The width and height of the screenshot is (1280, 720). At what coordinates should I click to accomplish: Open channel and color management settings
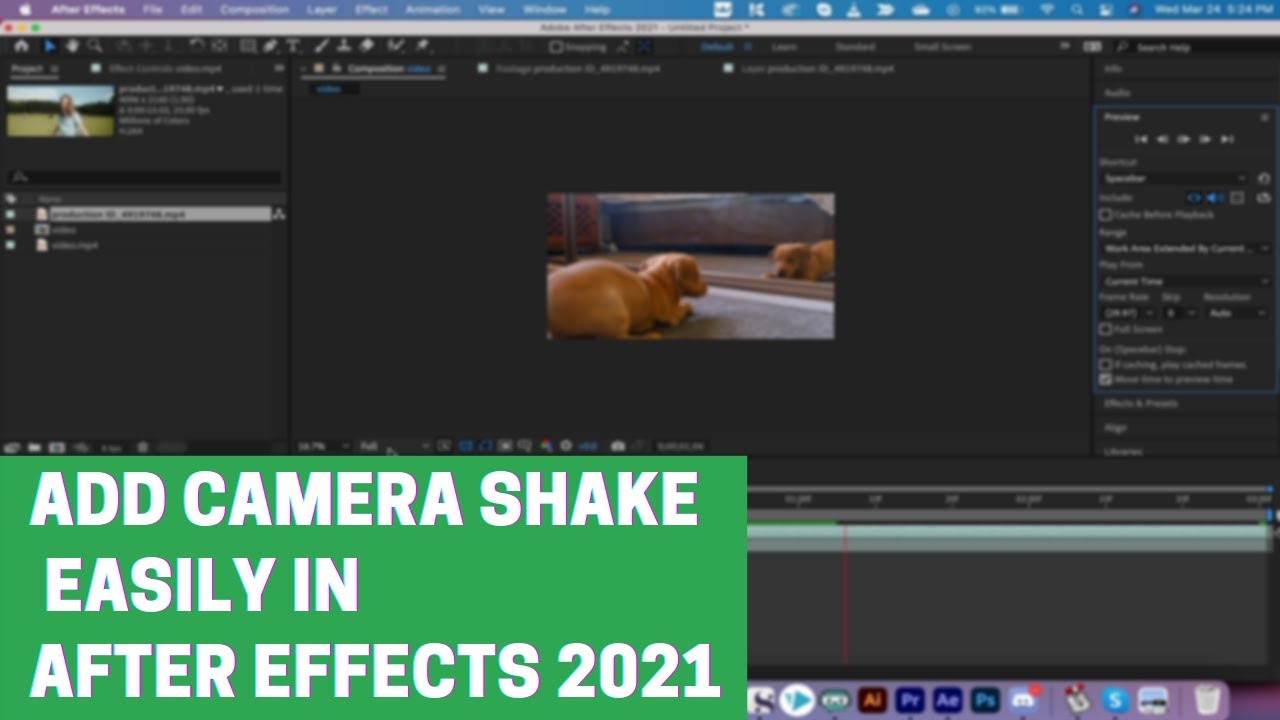546,446
